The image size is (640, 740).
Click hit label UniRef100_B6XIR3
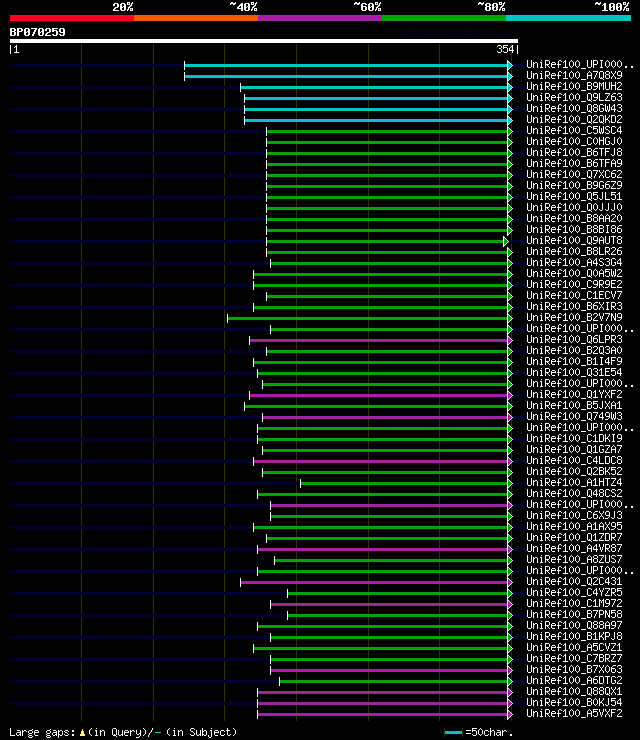(574, 307)
